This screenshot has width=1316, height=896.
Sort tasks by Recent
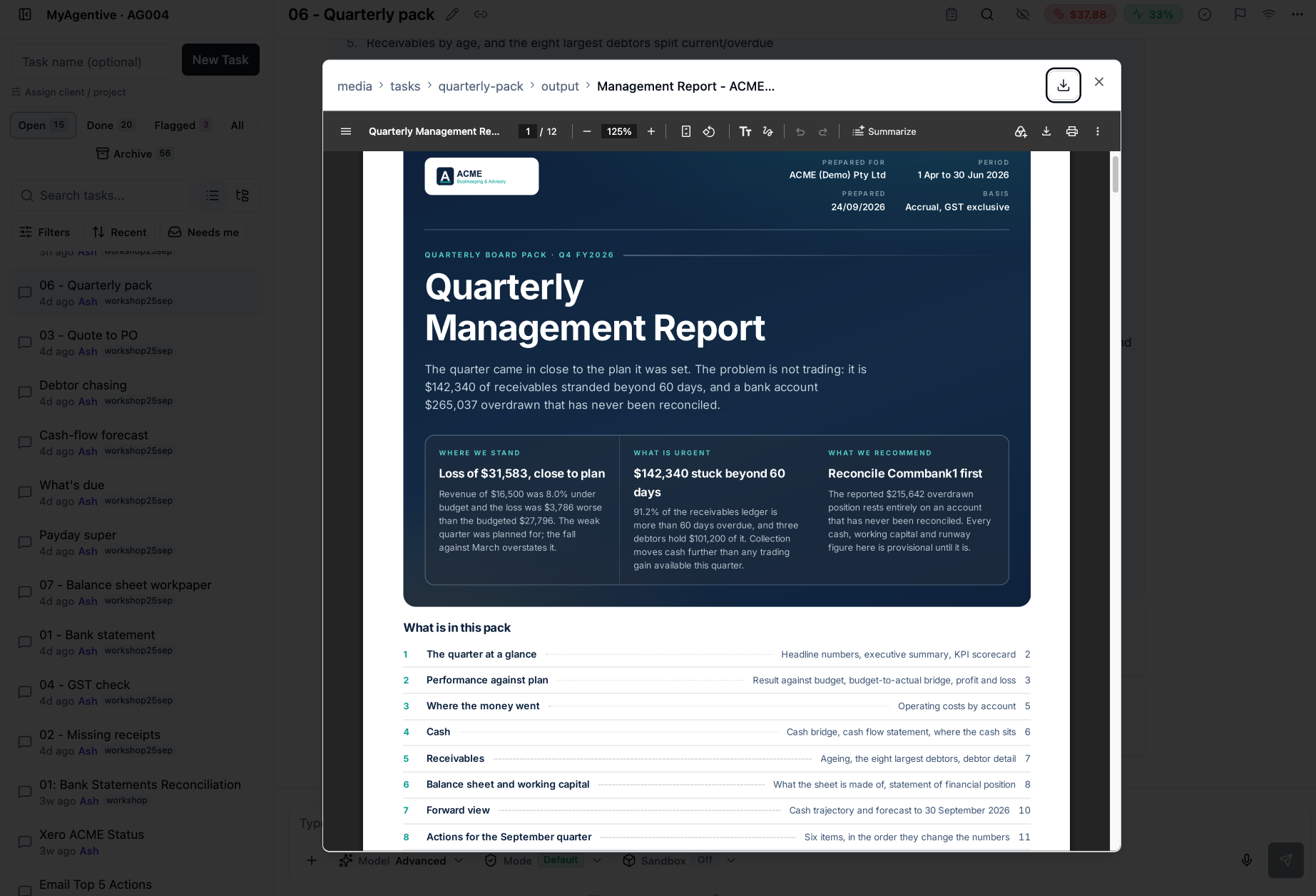click(x=119, y=233)
